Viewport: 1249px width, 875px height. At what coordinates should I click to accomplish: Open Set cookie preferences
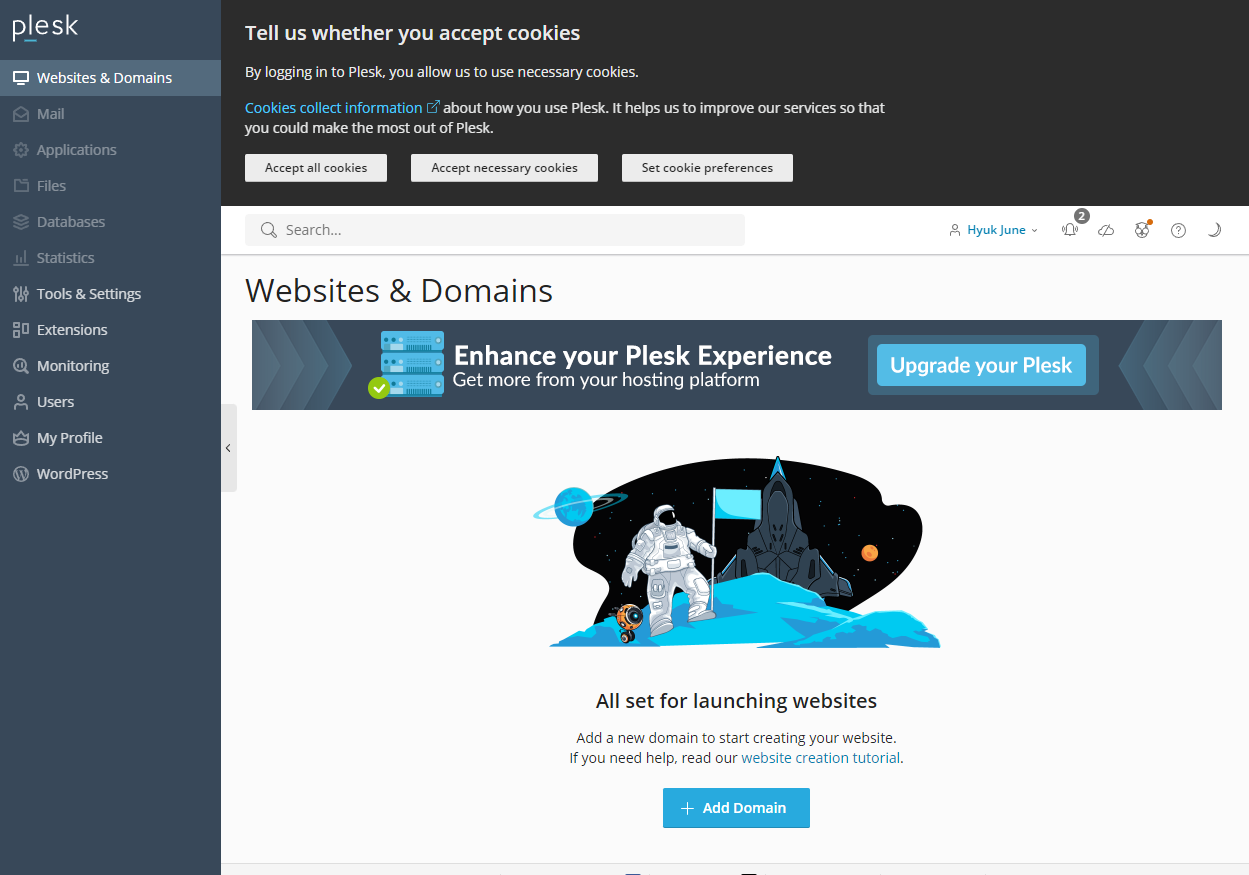[x=707, y=168]
